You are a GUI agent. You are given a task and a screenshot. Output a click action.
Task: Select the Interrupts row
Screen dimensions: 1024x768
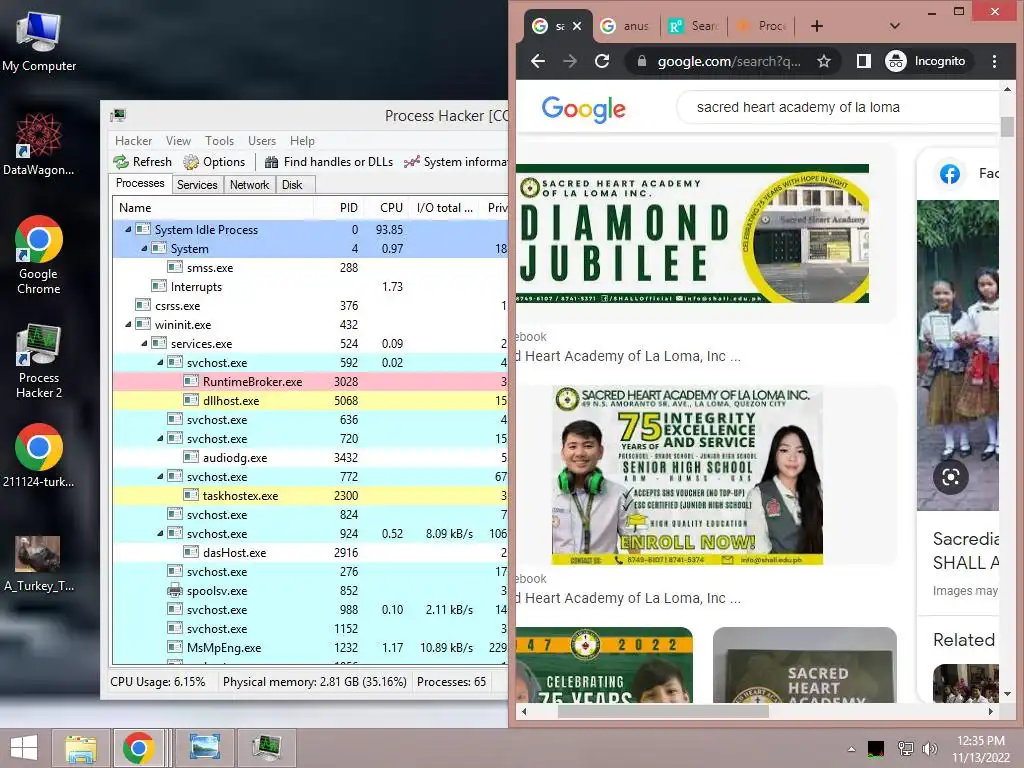coord(310,287)
